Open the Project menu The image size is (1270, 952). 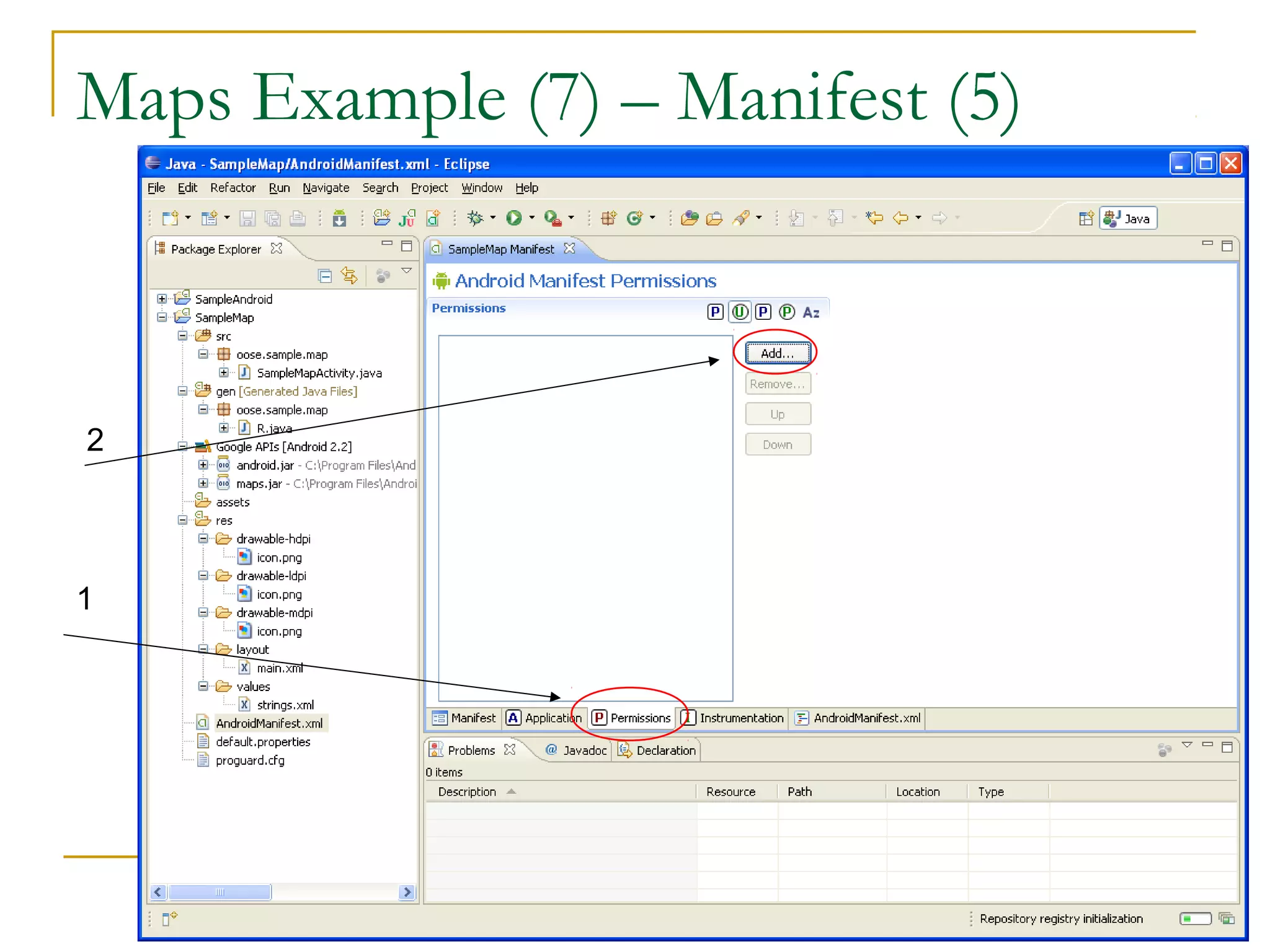click(x=429, y=188)
